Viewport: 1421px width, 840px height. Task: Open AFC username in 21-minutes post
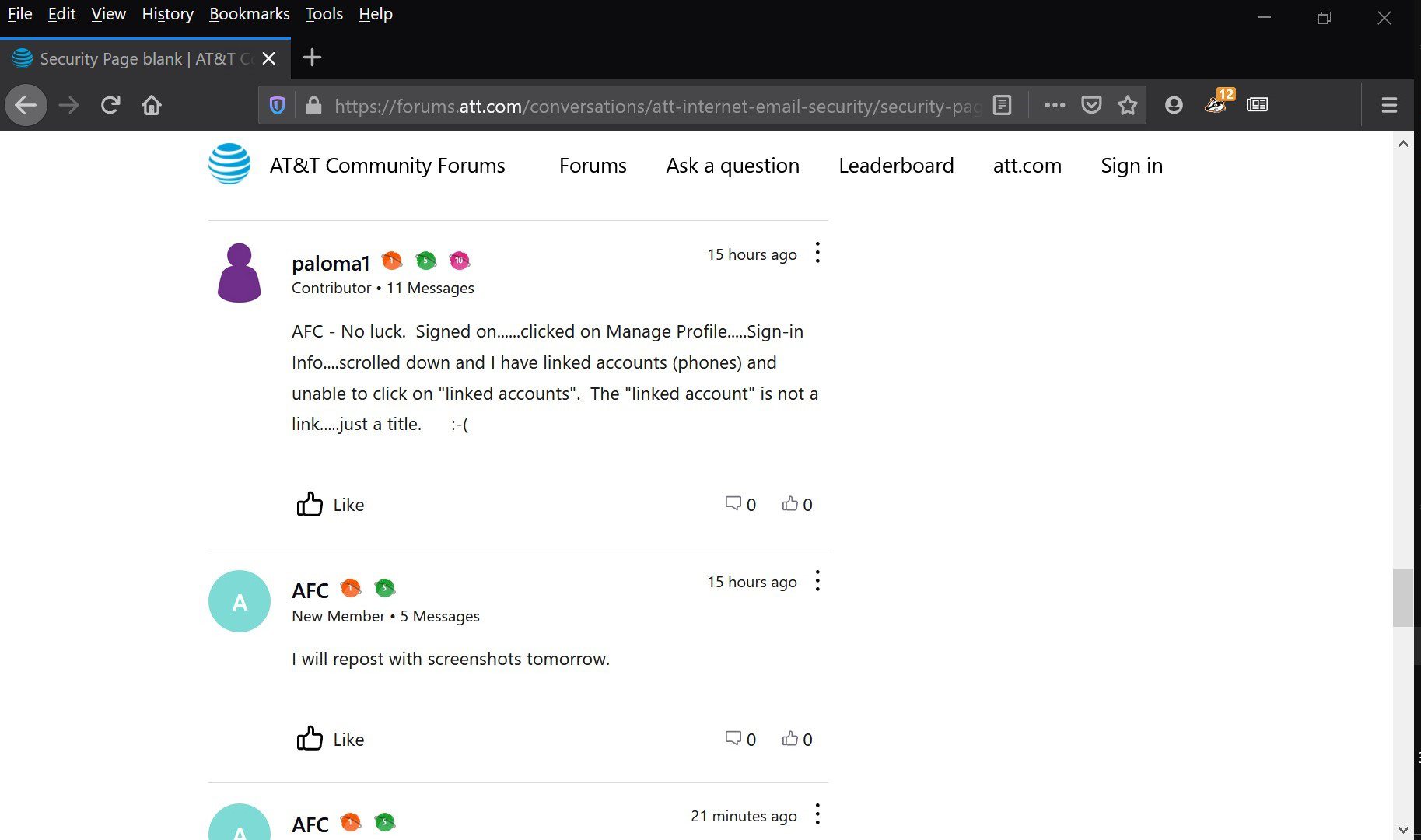[310, 824]
